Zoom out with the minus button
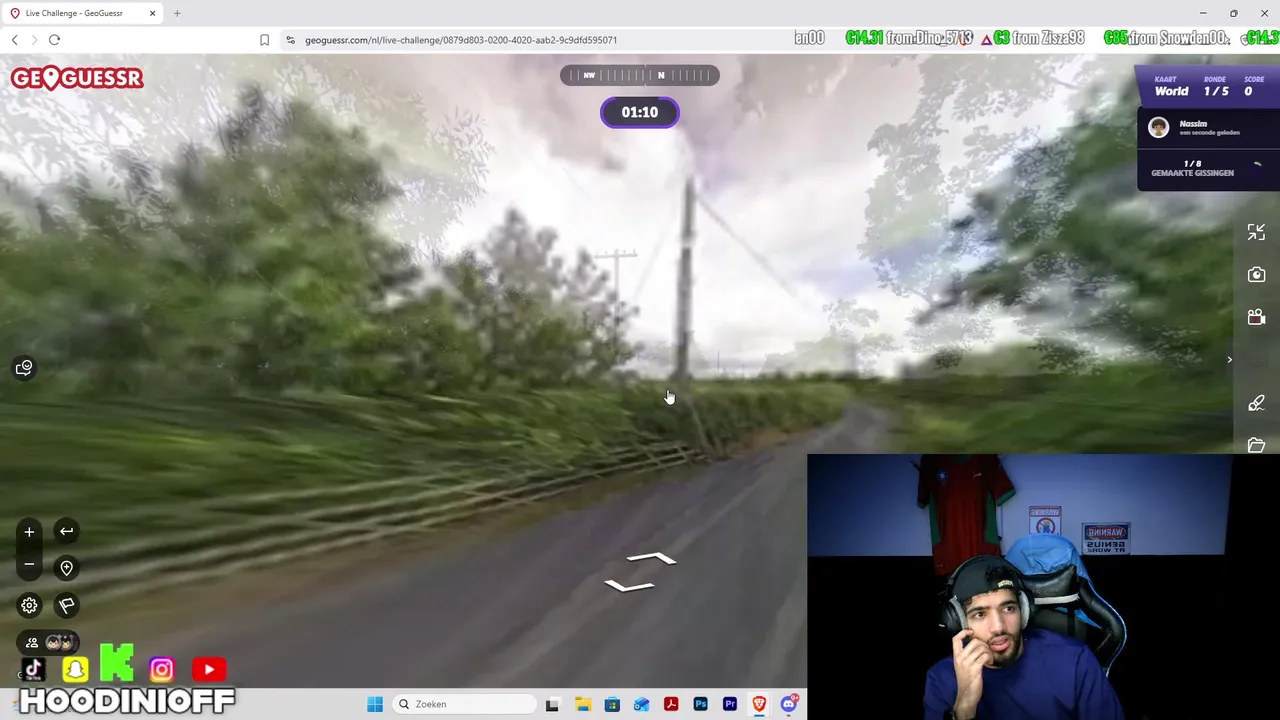Screen dimensions: 1280x720 [x=29, y=565]
